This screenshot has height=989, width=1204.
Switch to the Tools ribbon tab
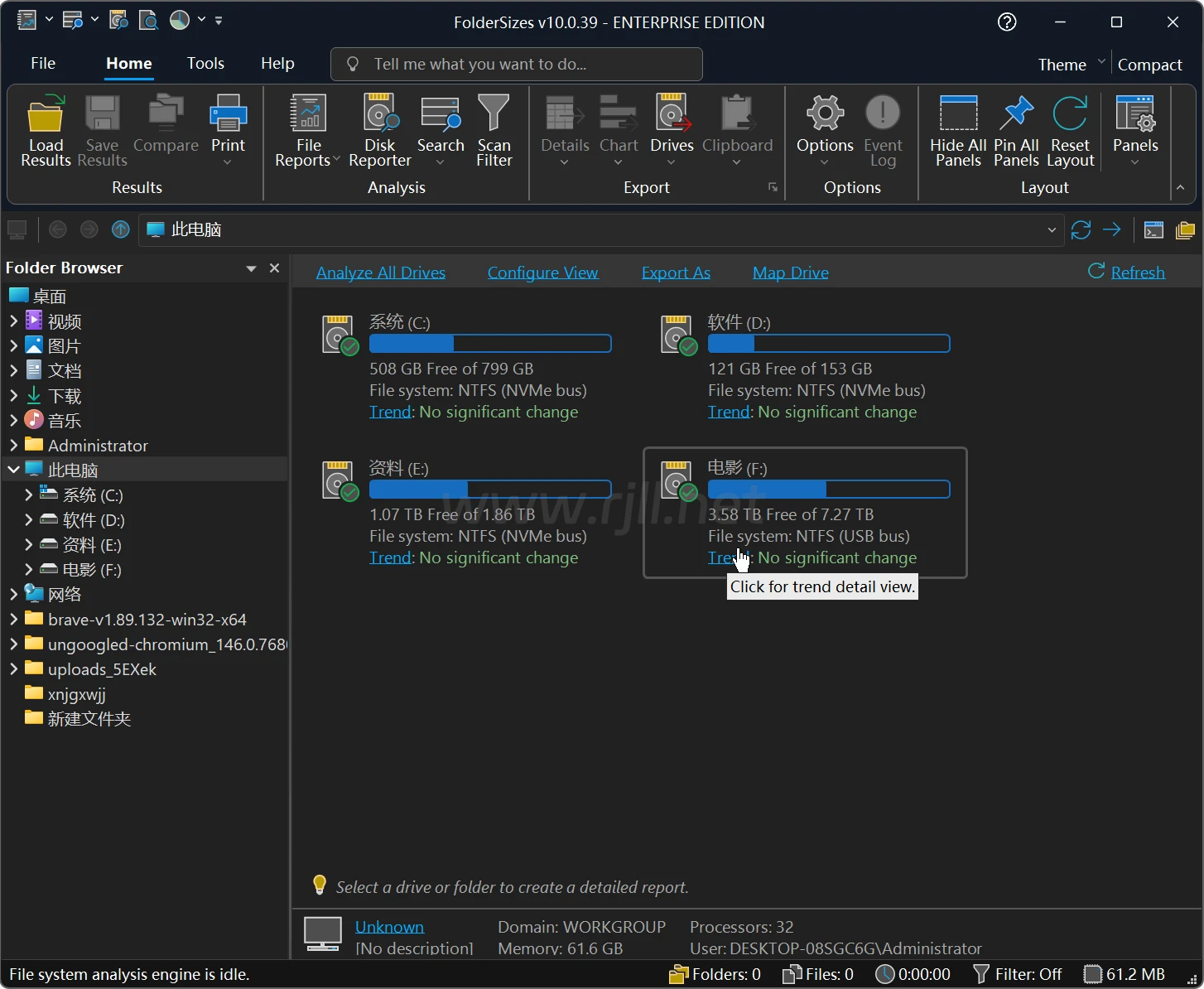tap(205, 64)
